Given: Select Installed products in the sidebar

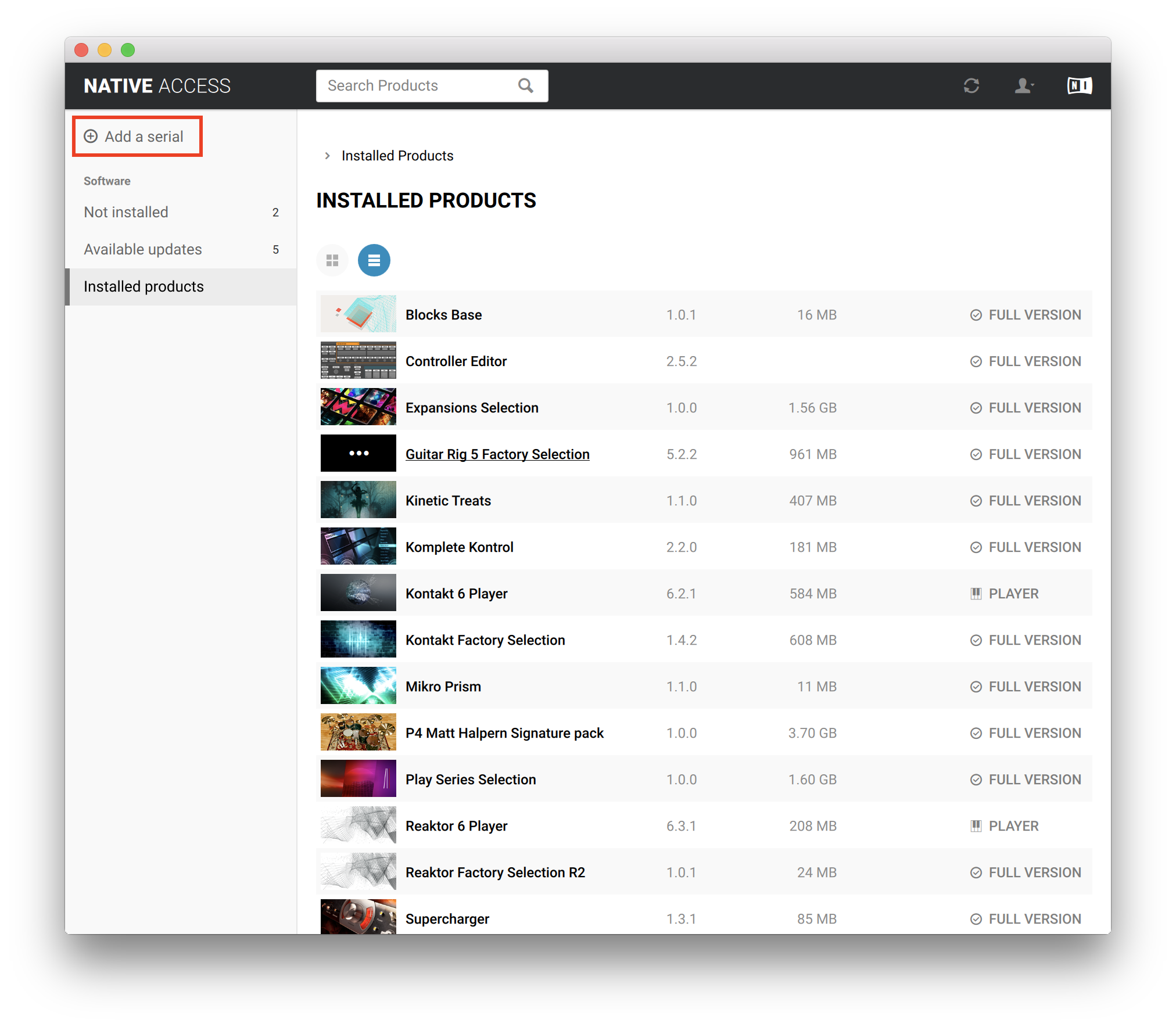Looking at the screenshot, I should (144, 287).
